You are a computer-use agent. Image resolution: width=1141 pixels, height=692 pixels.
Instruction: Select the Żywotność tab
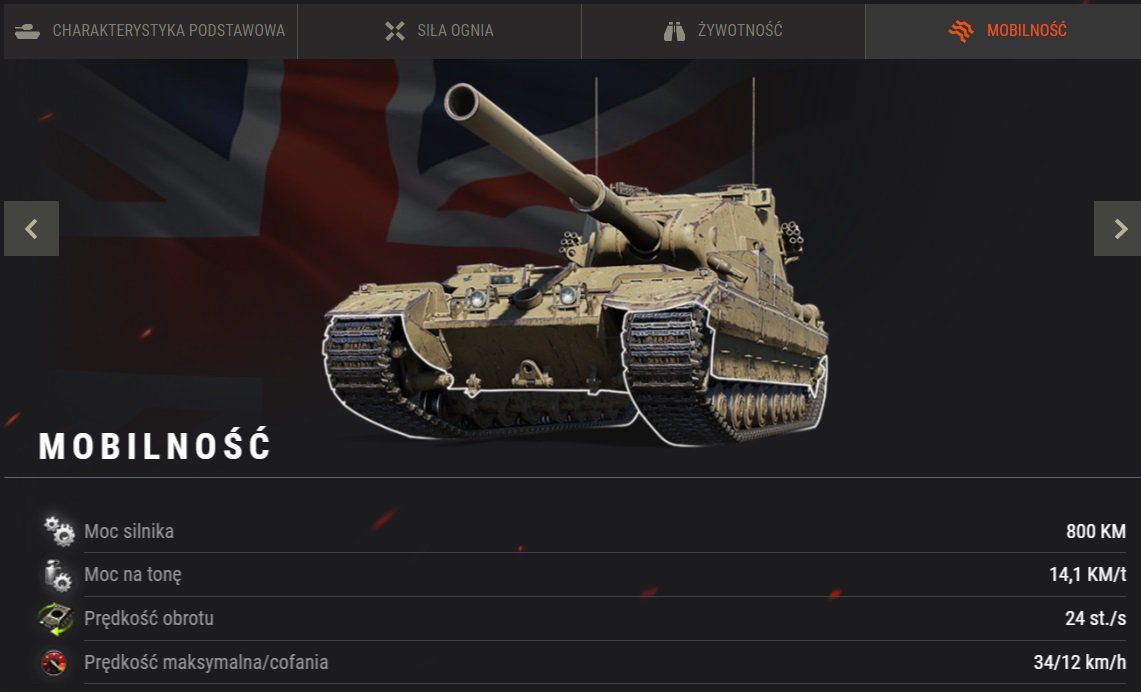[723, 31]
